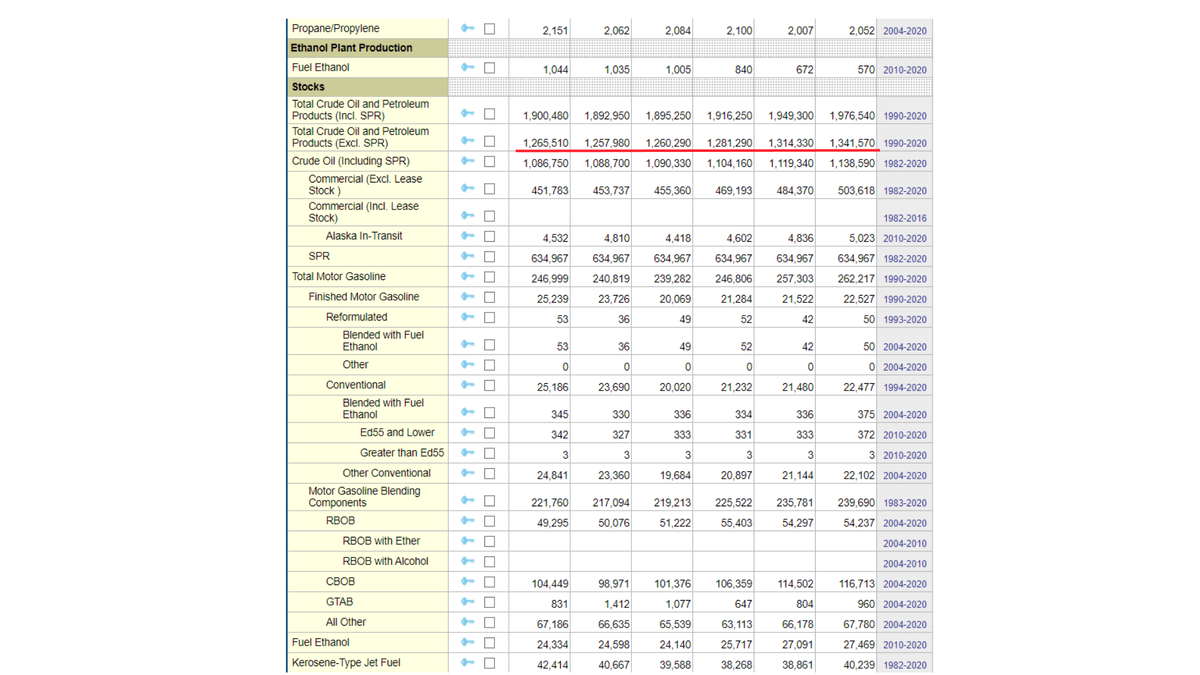
Task: Click the value 116,713 in the CBOB row
Action: (x=856, y=584)
